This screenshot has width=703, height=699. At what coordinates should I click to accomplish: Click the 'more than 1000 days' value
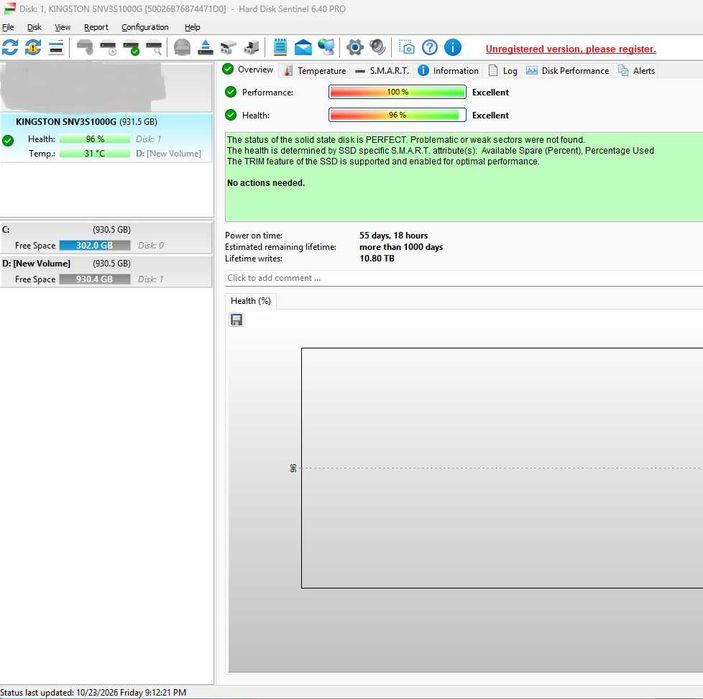coord(401,247)
